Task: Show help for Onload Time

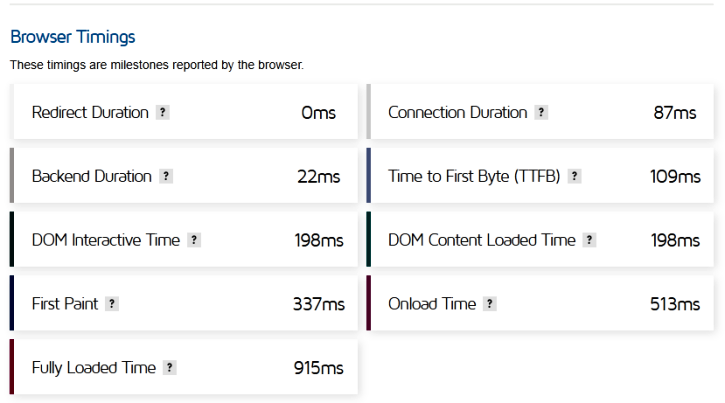Action: click(x=490, y=304)
